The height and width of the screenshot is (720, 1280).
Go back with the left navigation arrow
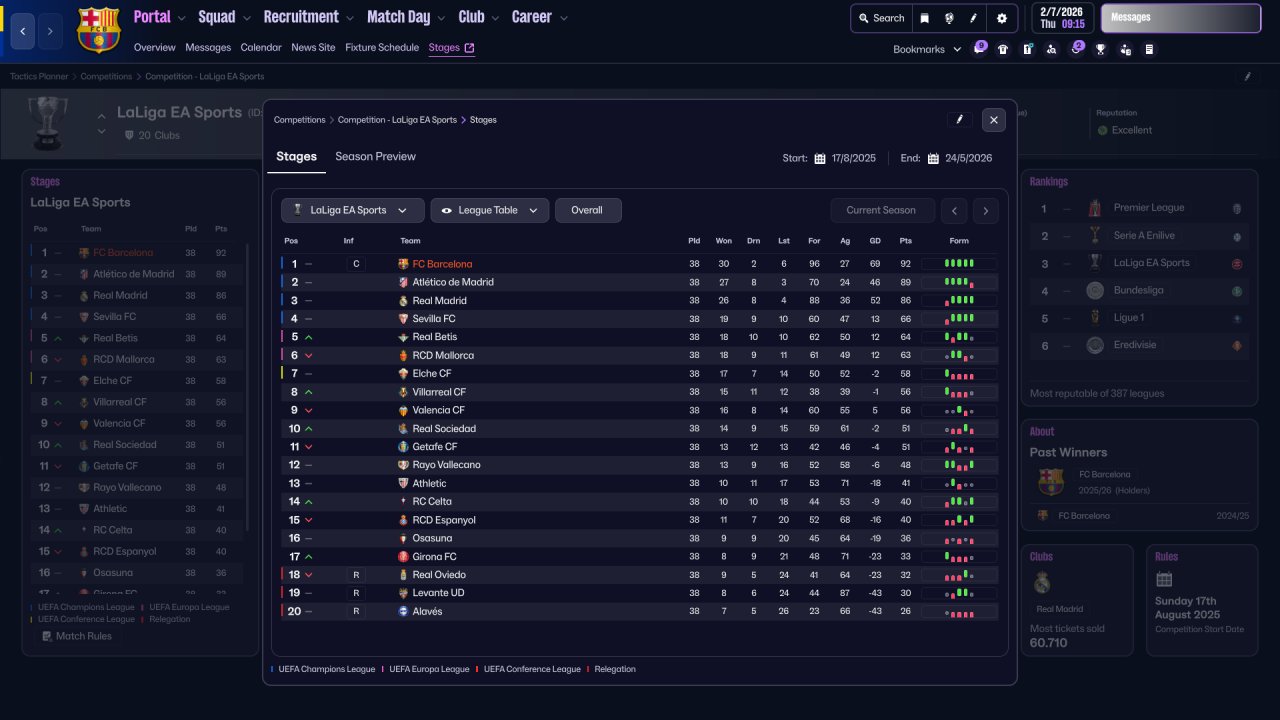22,31
